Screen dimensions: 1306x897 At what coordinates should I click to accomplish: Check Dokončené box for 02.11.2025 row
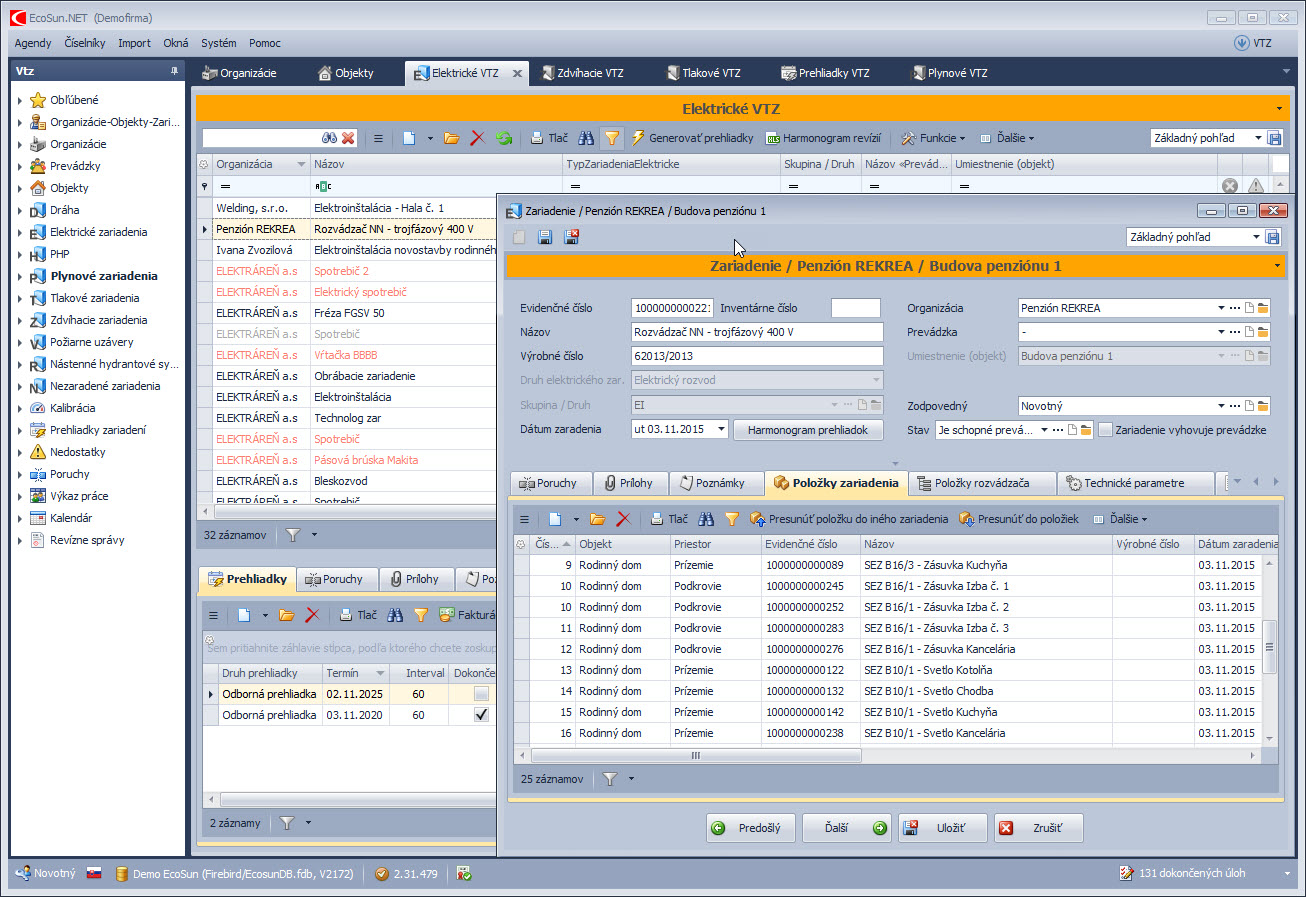482,694
